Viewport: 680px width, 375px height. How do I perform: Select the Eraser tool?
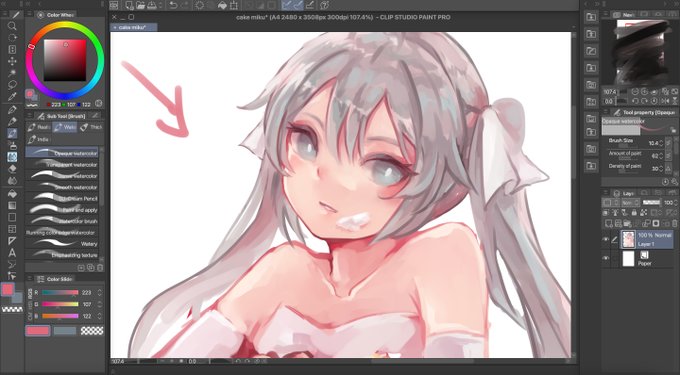pyautogui.click(x=12, y=168)
